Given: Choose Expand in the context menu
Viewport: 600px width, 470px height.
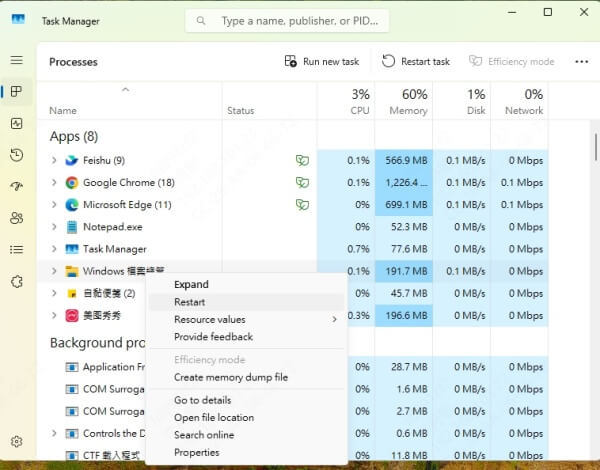Looking at the screenshot, I should (246, 284).
